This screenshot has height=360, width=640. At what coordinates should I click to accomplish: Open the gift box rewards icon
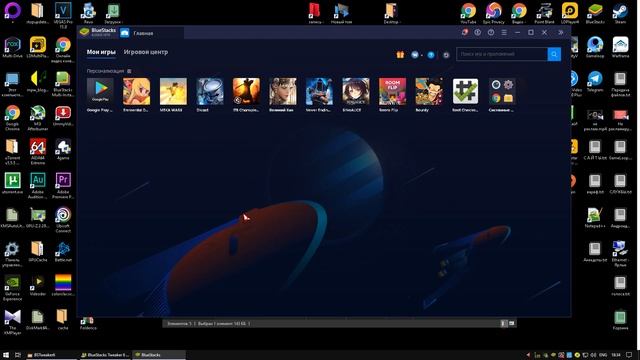click(400, 55)
